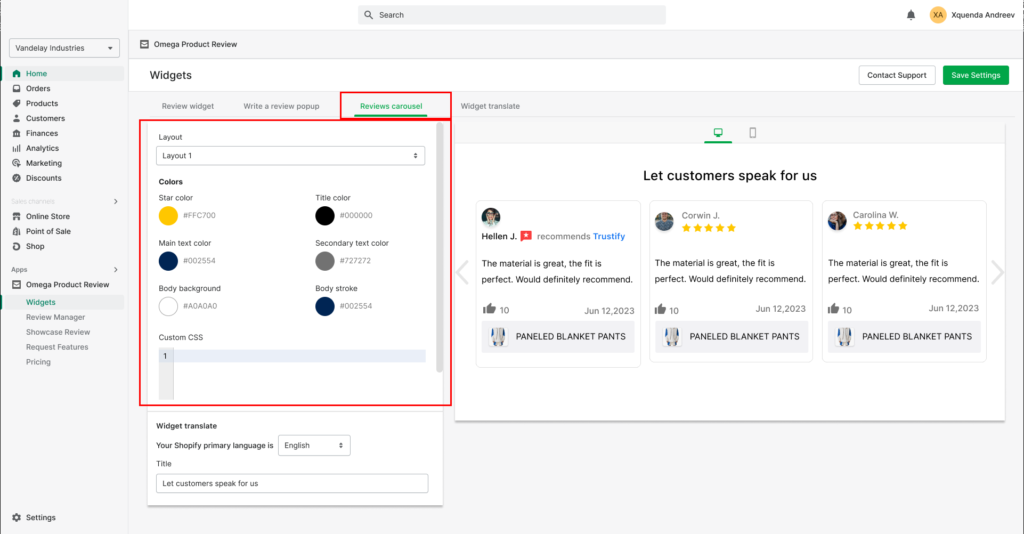Open the English language dropdown

[x=314, y=445]
